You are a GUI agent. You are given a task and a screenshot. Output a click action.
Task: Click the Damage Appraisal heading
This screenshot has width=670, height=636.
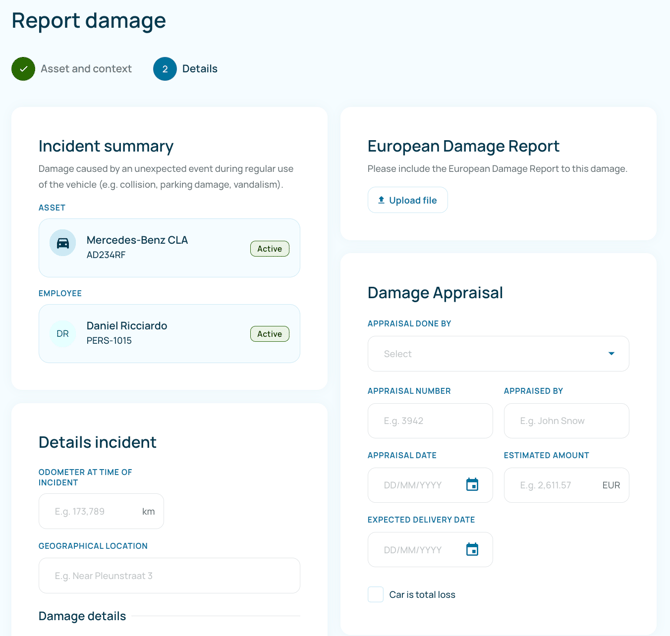click(x=435, y=293)
